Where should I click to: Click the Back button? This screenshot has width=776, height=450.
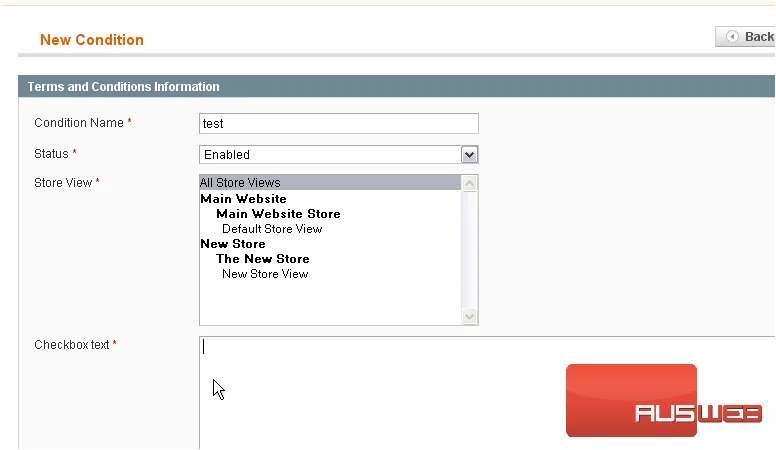(745, 37)
